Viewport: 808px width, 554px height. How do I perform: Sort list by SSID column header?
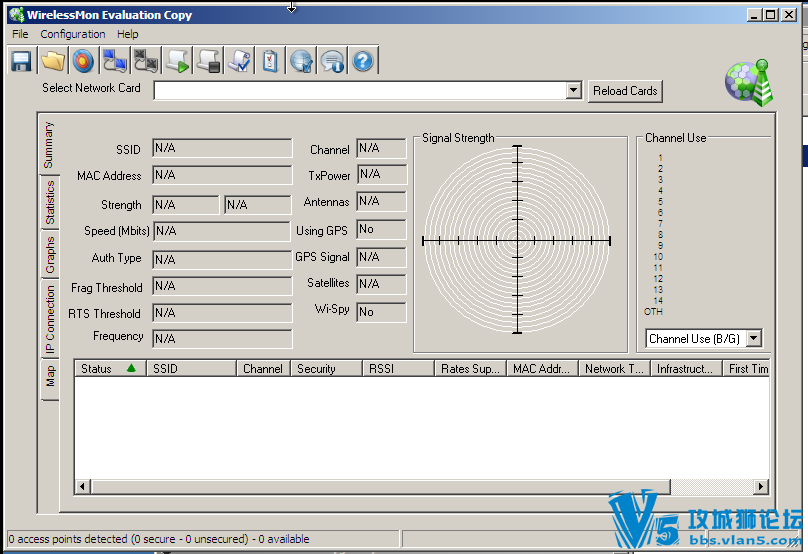pos(191,368)
